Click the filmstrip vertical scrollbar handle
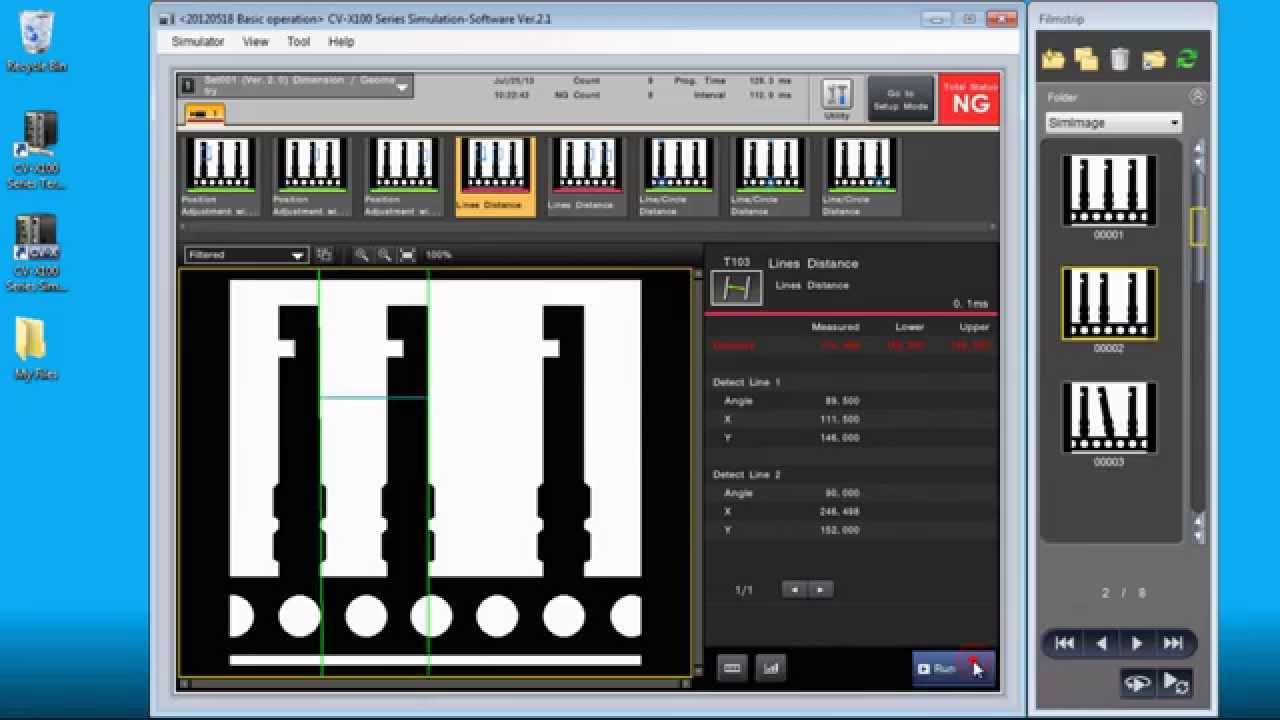1280x720 pixels. 1198,226
